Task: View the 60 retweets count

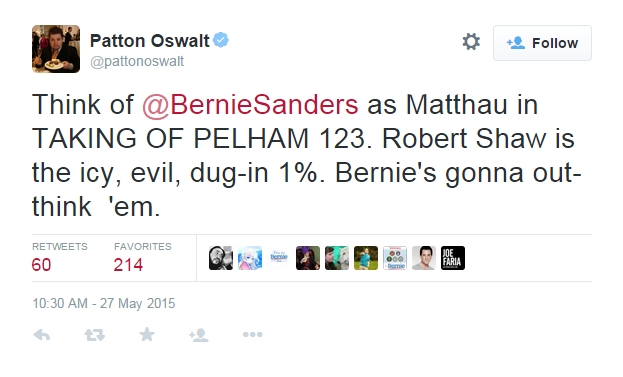Action: click(41, 265)
